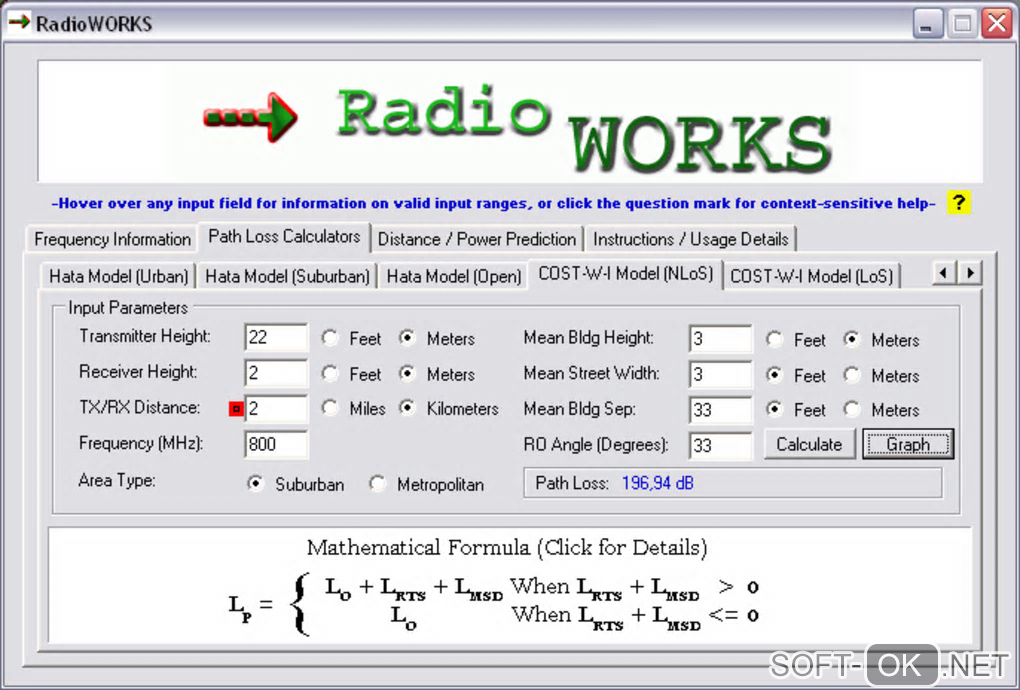Switch to Hata Model (Urban) tab
The height and width of the screenshot is (690, 1020).
point(118,276)
